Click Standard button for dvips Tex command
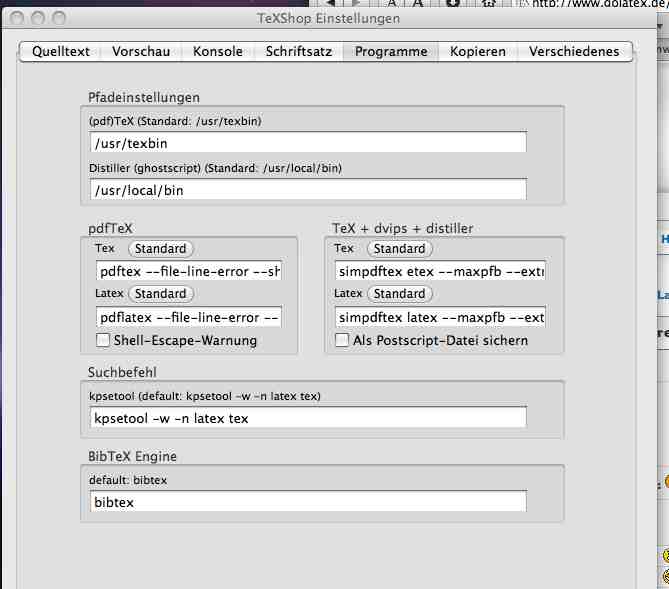The image size is (669, 589). pyautogui.click(x=399, y=248)
